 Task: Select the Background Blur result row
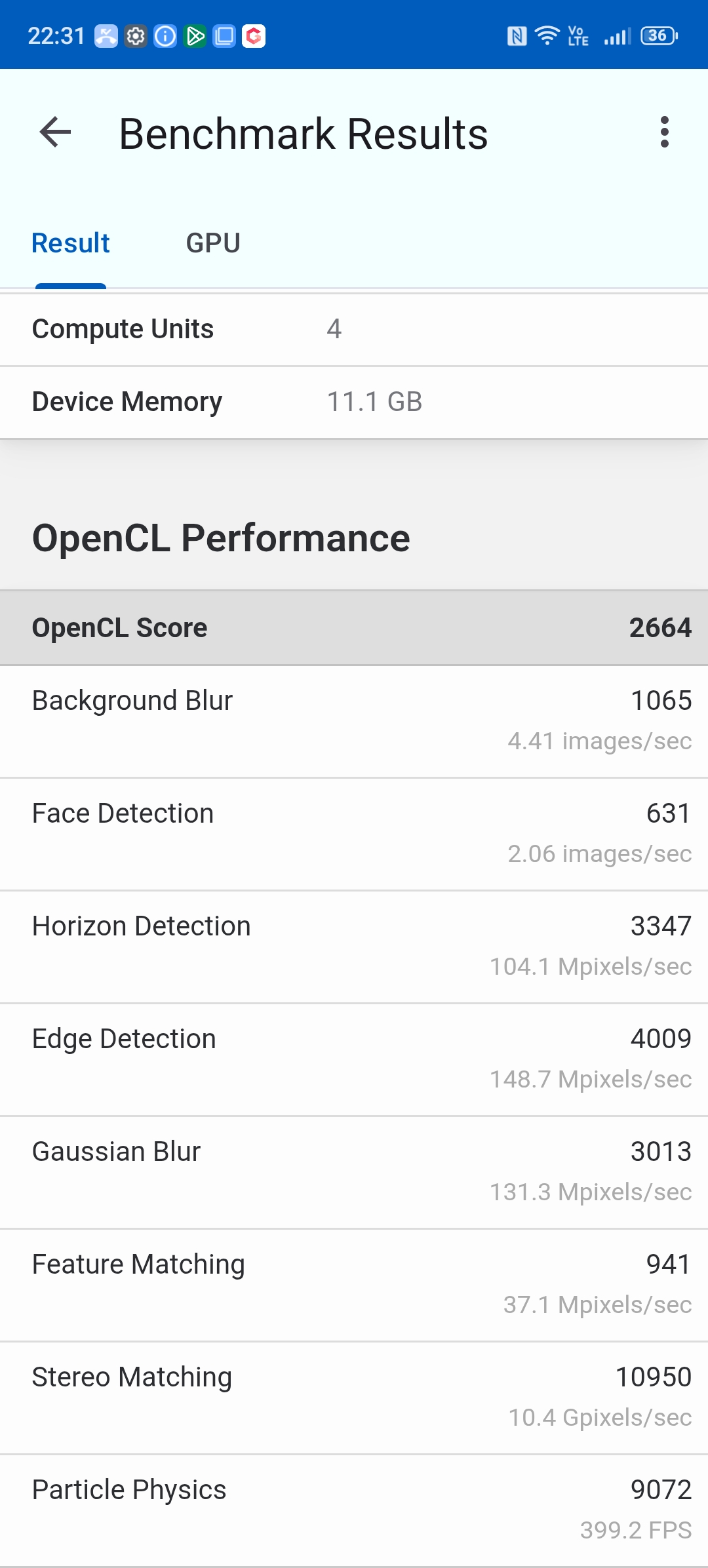354,722
